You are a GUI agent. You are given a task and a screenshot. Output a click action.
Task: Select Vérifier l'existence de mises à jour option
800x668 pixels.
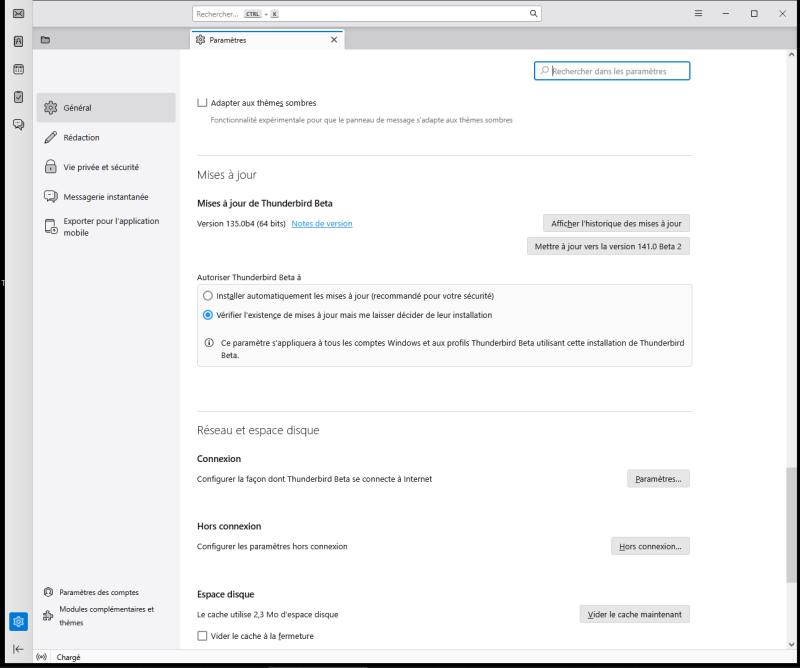pos(208,315)
